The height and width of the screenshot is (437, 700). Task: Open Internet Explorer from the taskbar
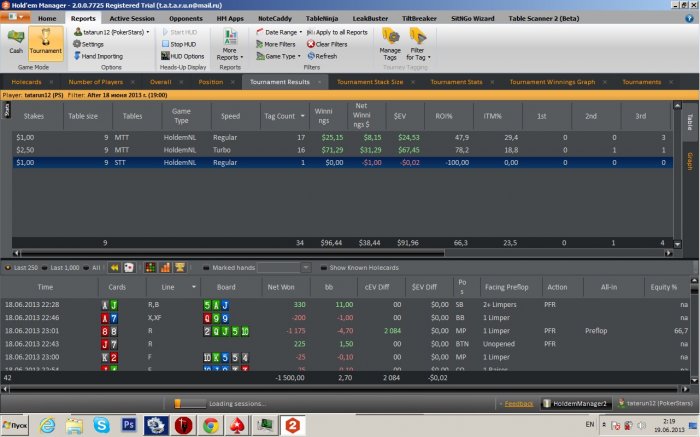47,425
